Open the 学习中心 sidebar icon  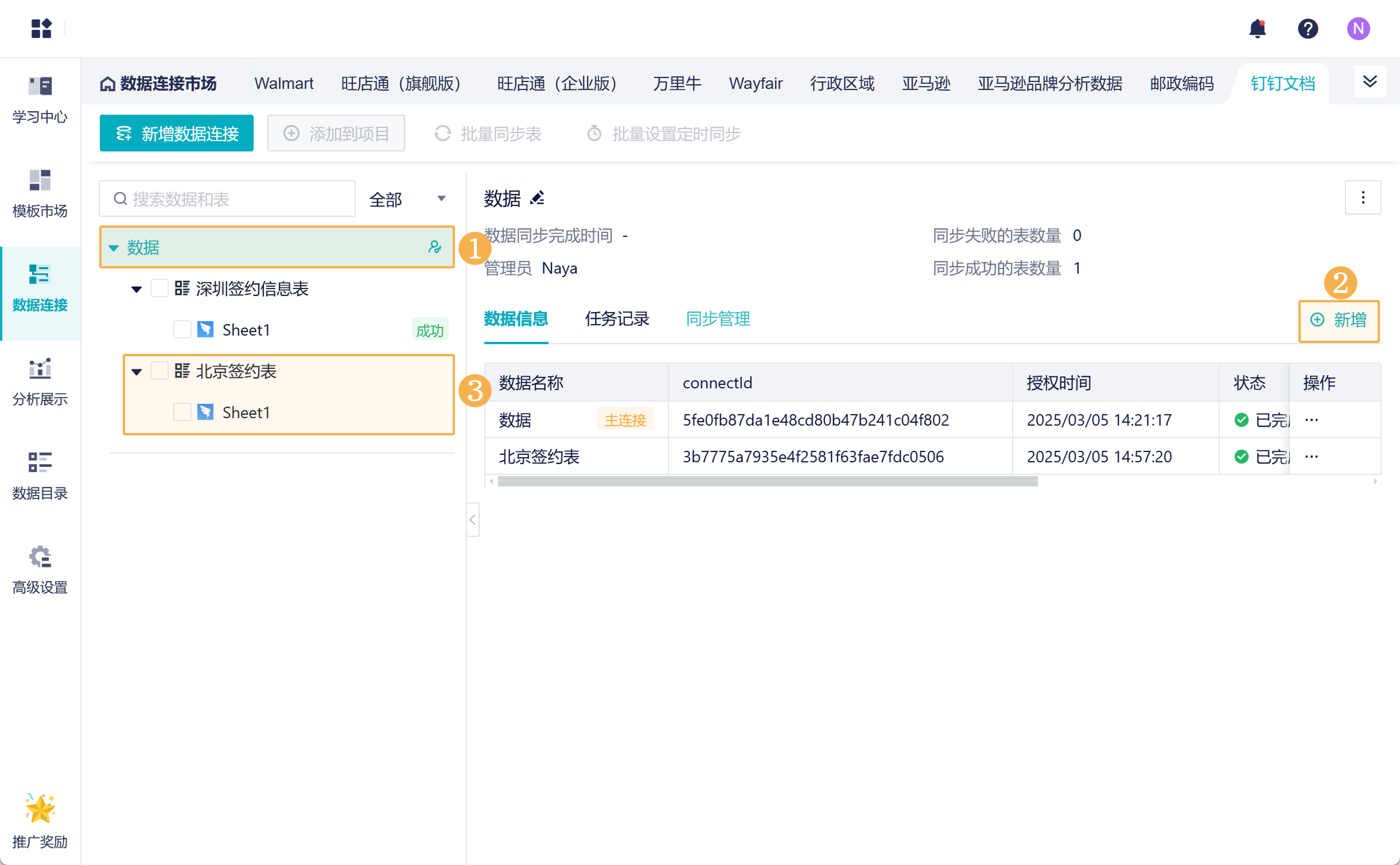40,99
